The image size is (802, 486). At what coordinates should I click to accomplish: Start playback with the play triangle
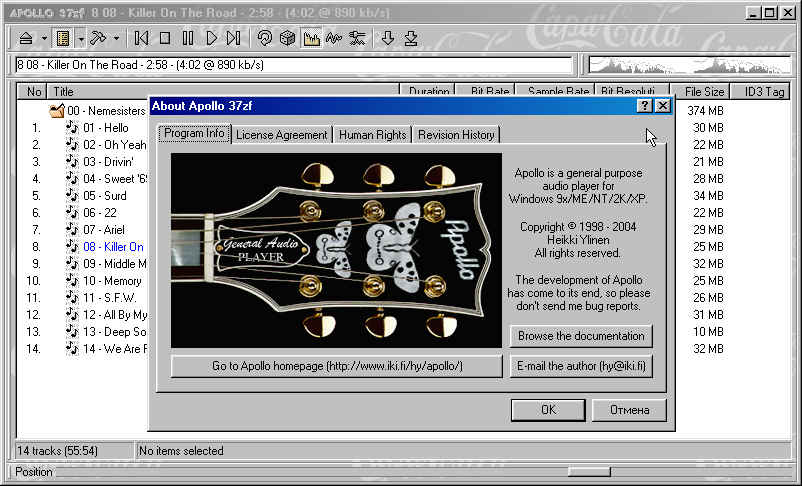[x=211, y=38]
